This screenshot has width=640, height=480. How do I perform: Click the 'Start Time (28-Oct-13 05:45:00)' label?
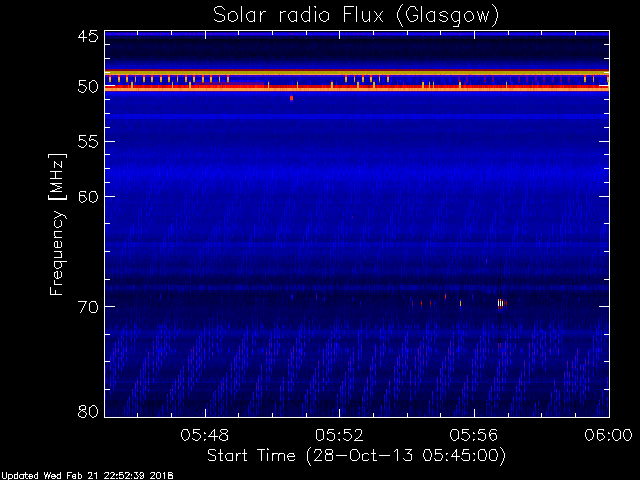[356, 456]
